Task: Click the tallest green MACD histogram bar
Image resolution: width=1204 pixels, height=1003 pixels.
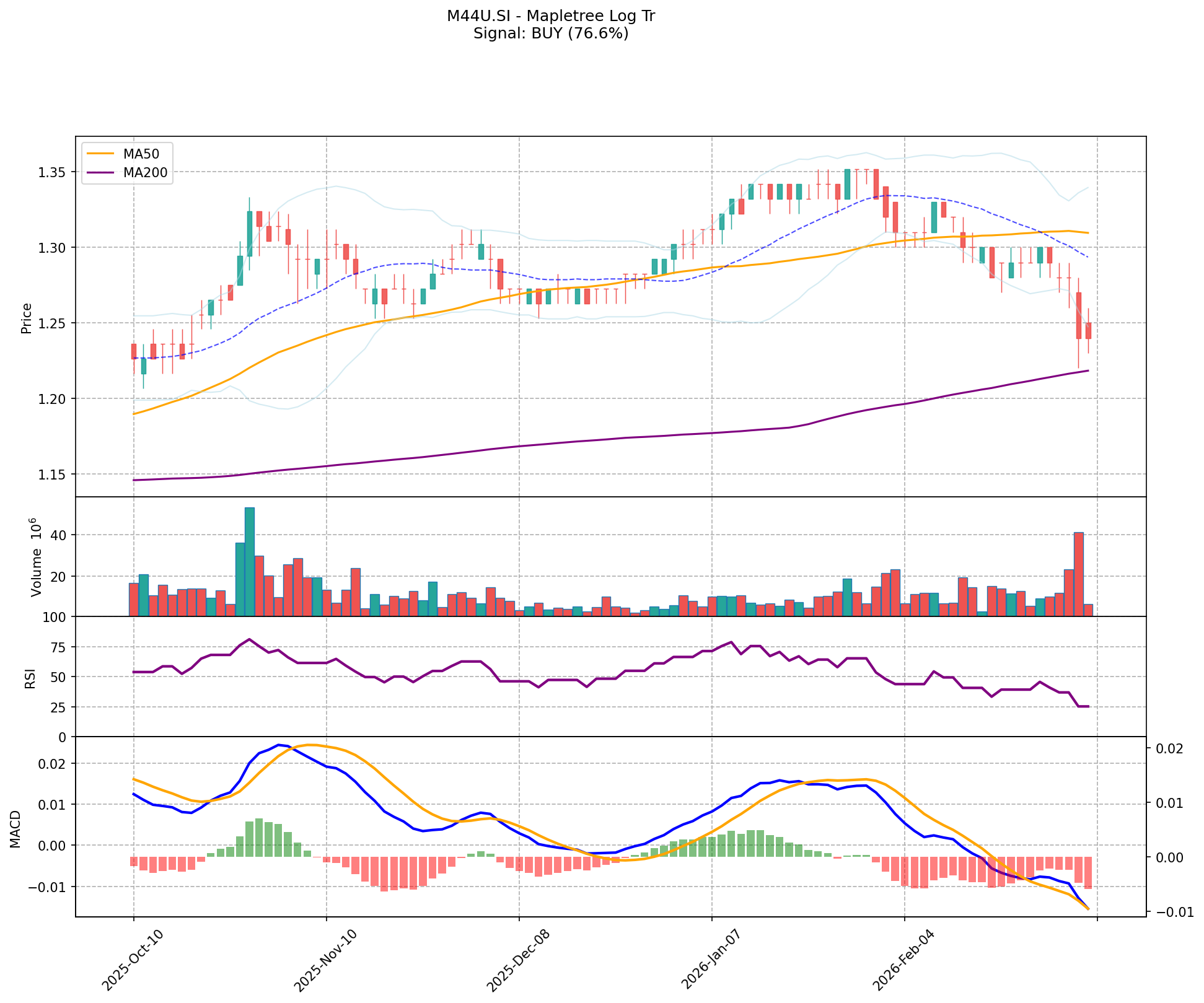Action: click(259, 838)
